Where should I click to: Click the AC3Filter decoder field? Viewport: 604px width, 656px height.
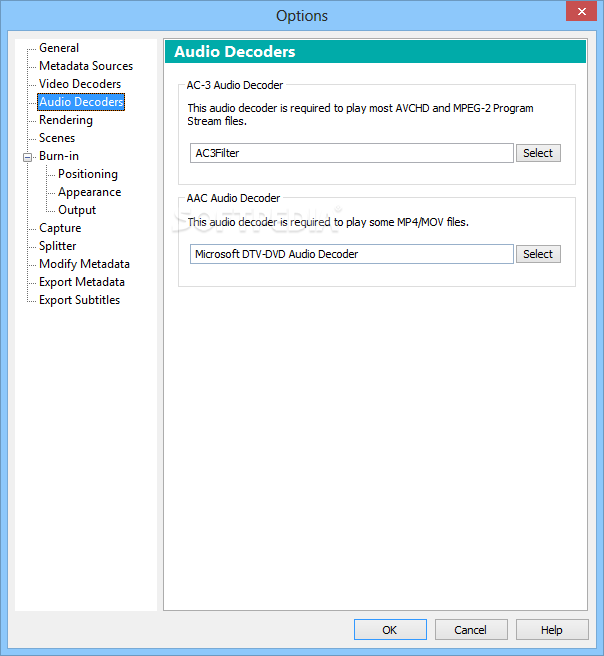[352, 153]
